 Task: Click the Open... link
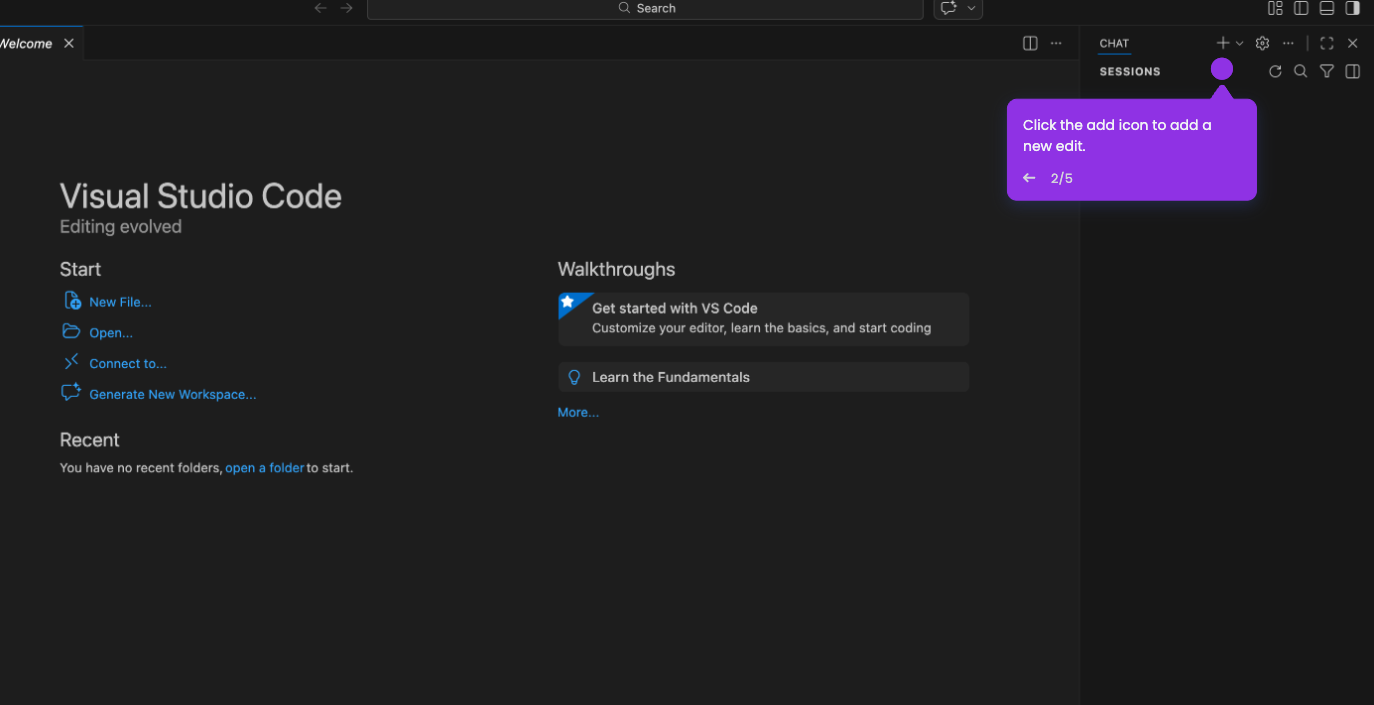click(x=111, y=333)
